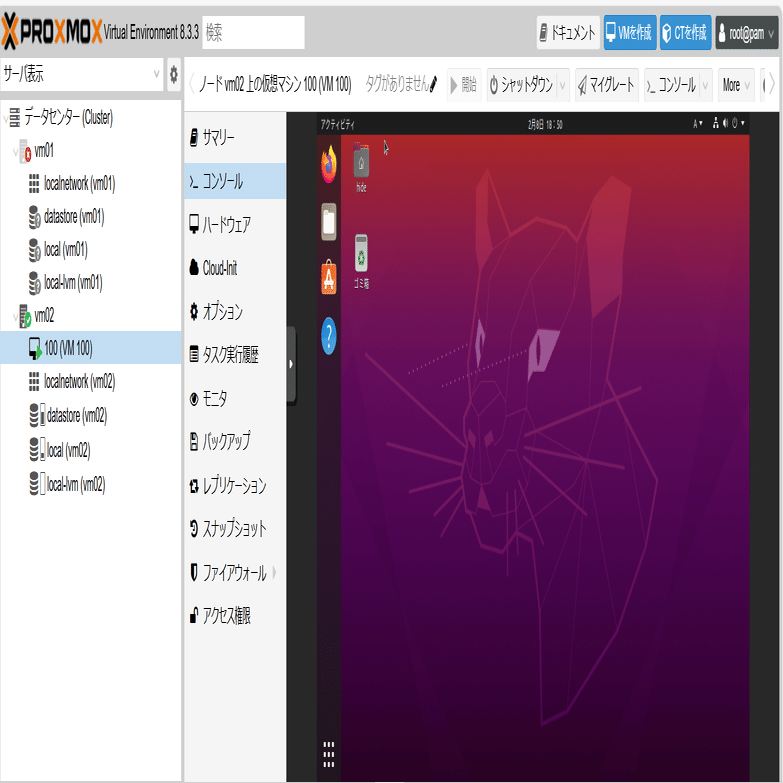Screen dimensions: 783x783
Task: Select node vm01 in tree
Action: click(44, 150)
